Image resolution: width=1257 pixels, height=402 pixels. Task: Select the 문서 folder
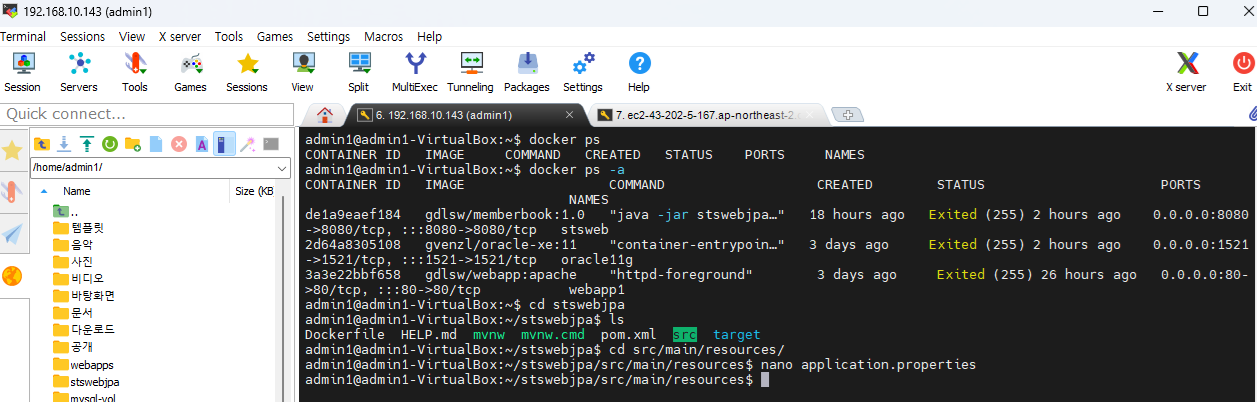click(x=73, y=313)
